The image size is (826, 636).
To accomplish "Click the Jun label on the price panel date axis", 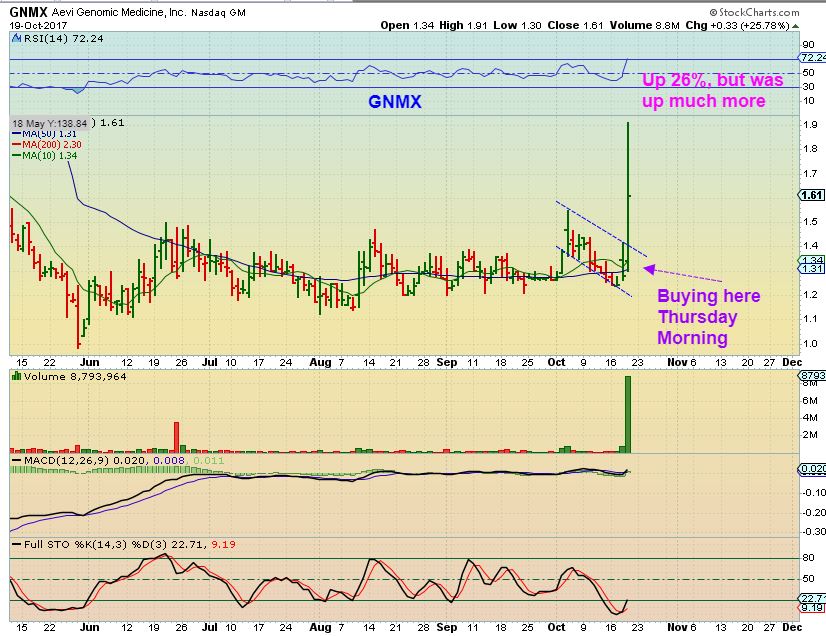I will [x=90, y=363].
